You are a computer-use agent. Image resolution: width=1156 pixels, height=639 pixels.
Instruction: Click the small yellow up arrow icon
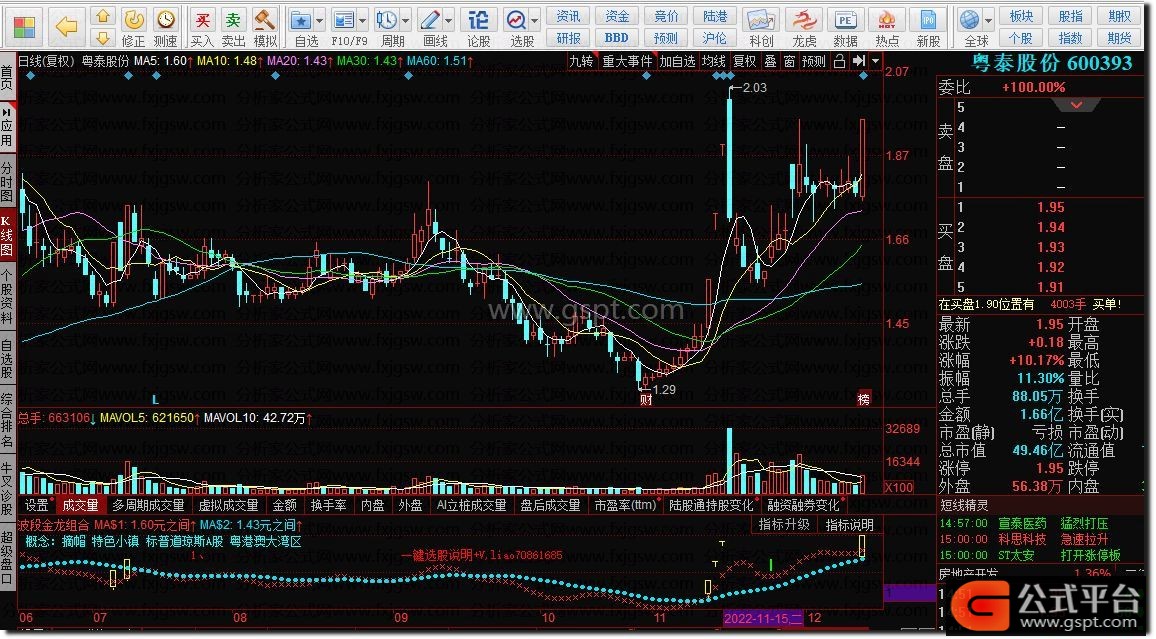[103, 16]
